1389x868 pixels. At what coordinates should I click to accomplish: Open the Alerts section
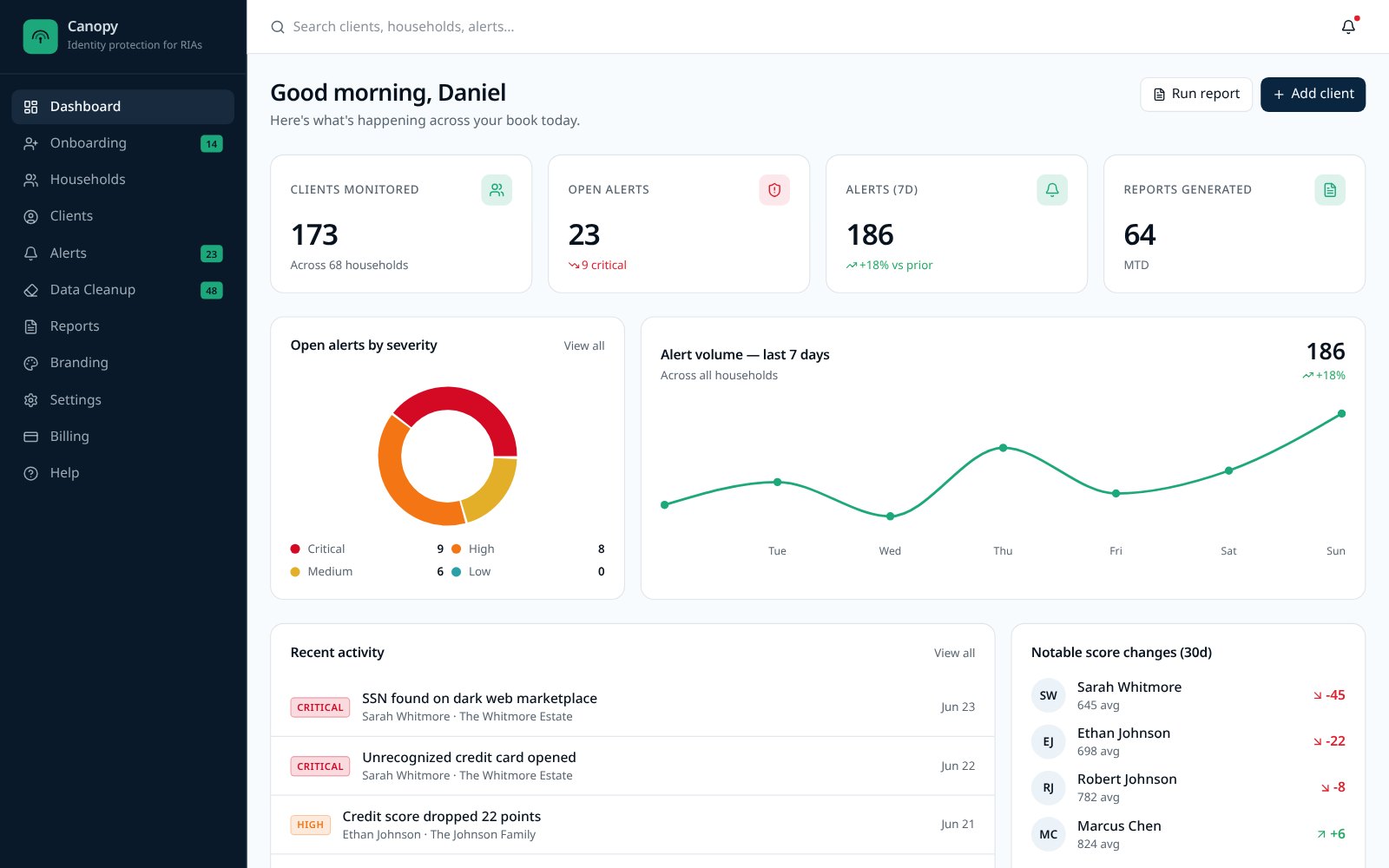(x=123, y=253)
